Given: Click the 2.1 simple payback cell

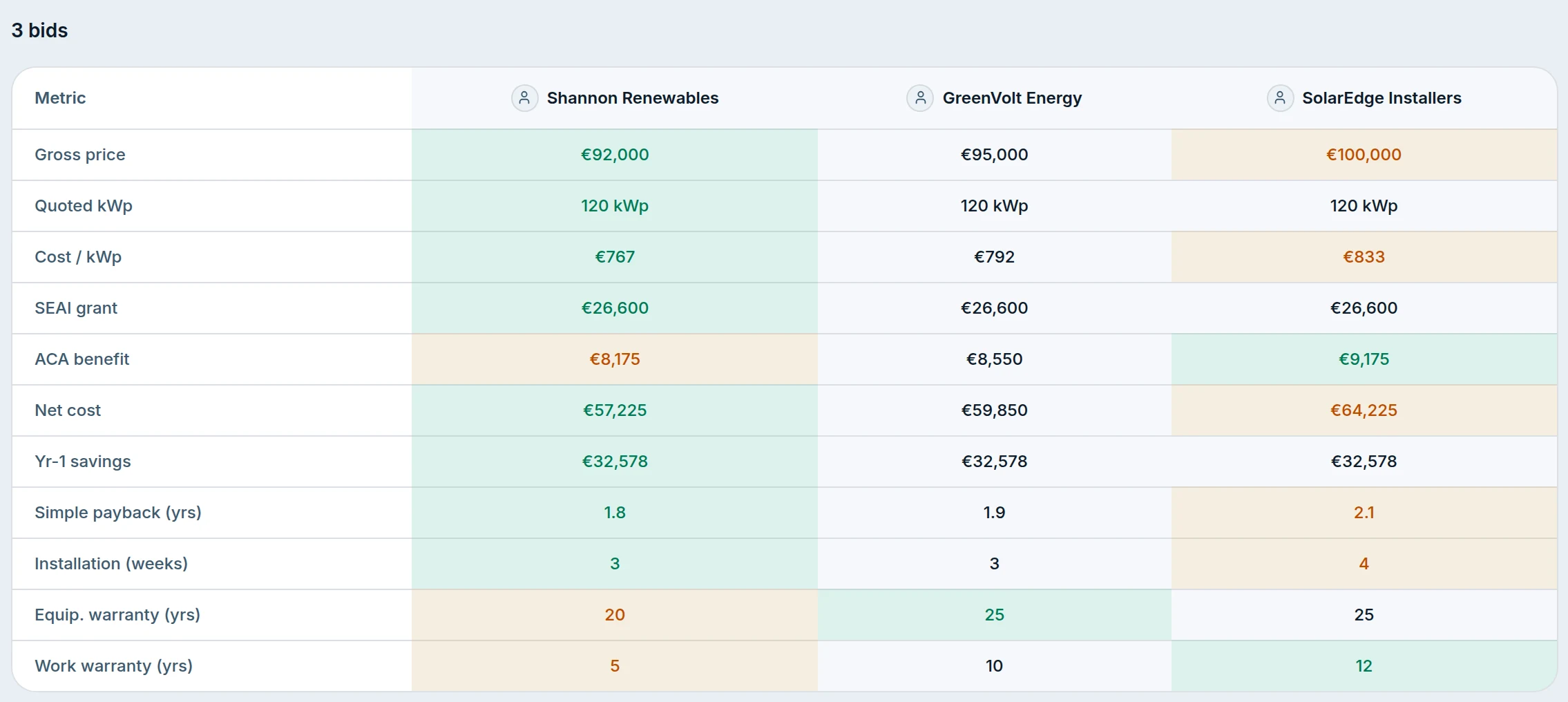Looking at the screenshot, I should [1364, 513].
